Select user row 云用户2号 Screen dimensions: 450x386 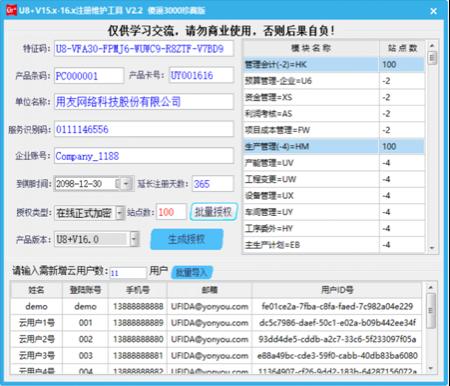pos(216,339)
